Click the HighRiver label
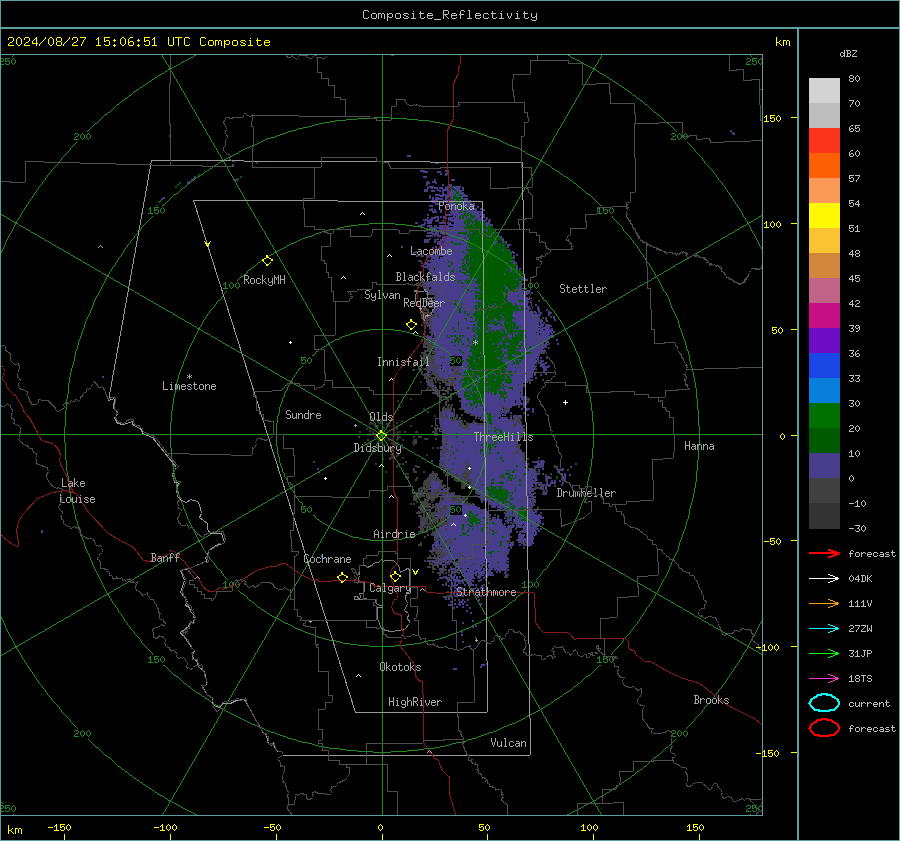This screenshot has width=900, height=841. tap(415, 702)
